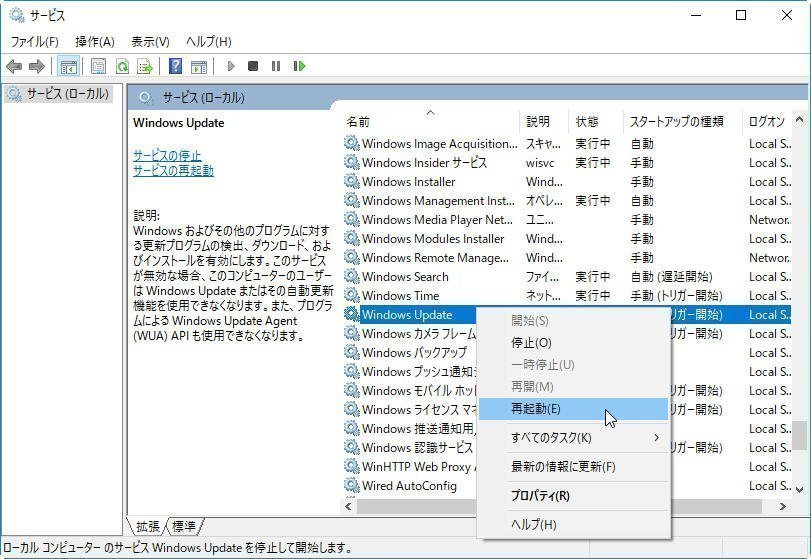Choose 最新の情報に更新(F) in the context menu
The image size is (811, 559).
(x=573, y=467)
